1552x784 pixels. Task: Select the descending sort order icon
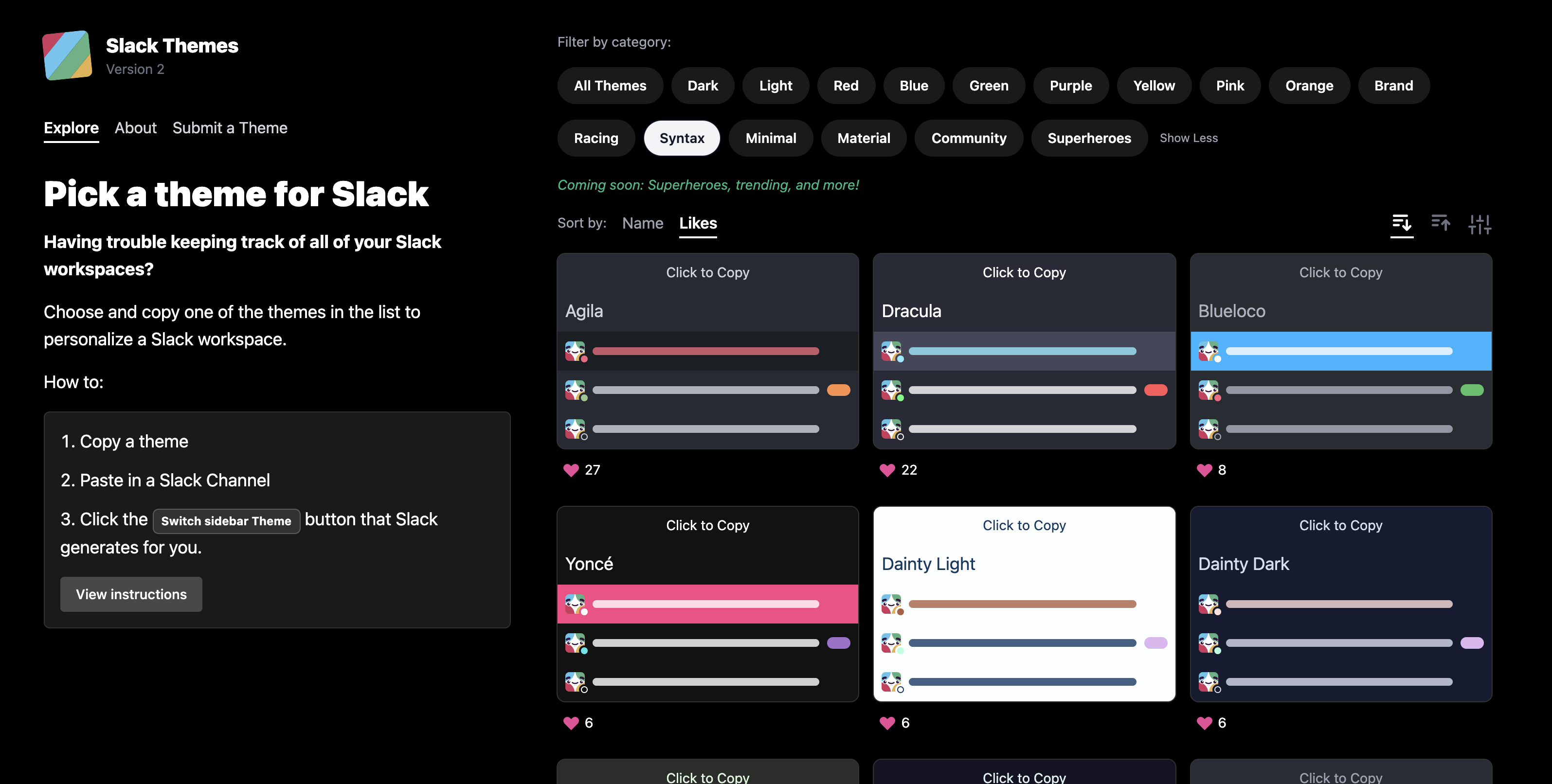1402,223
